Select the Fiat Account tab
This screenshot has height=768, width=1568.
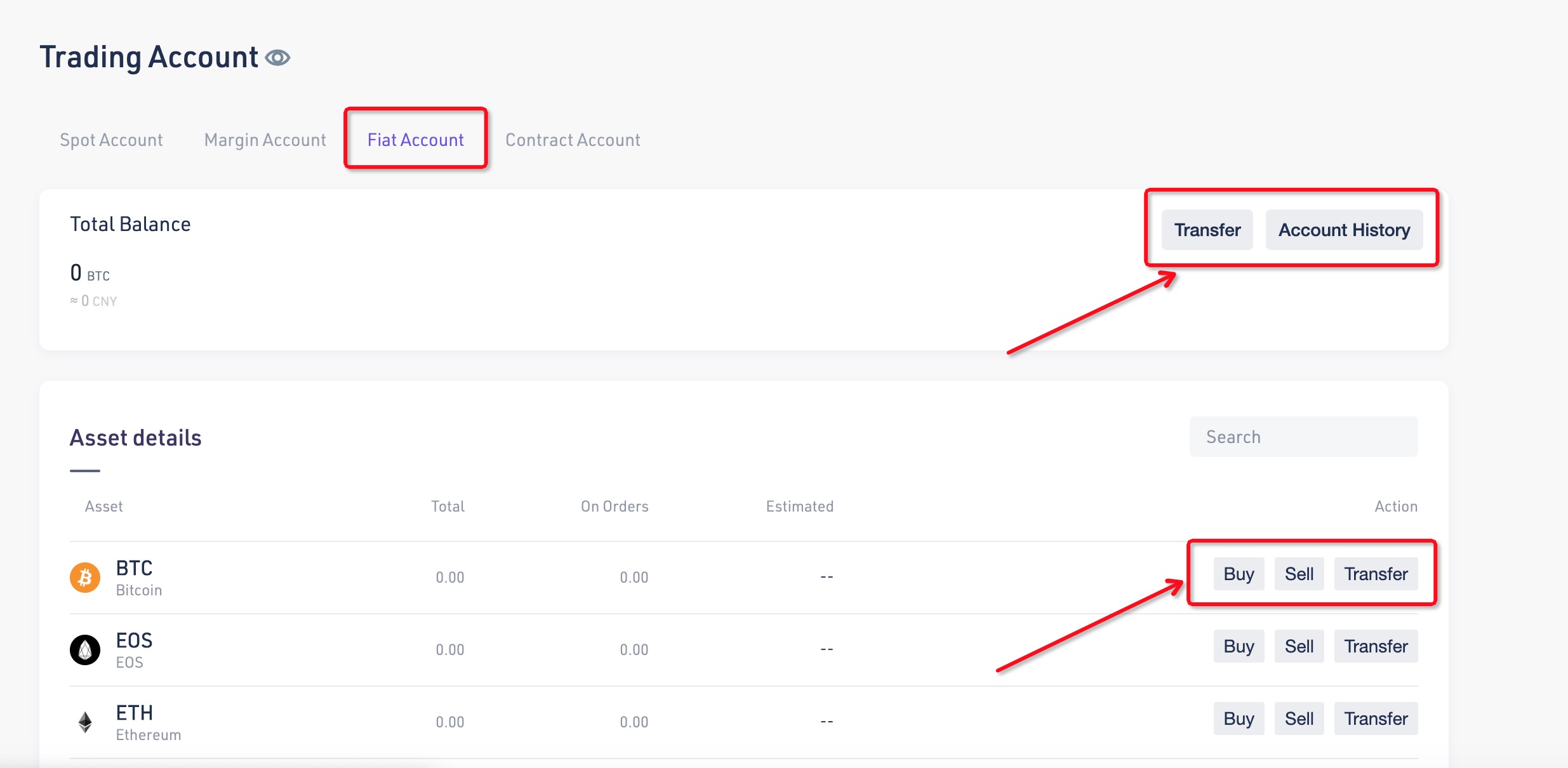(x=416, y=140)
